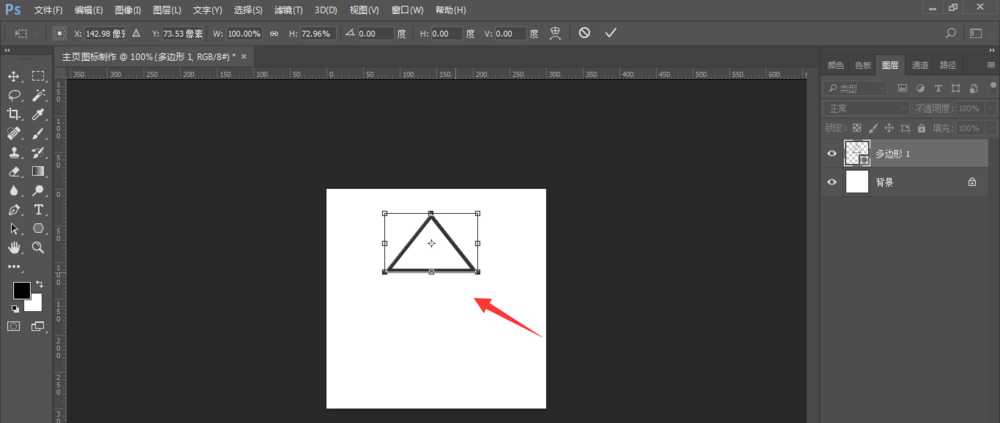The image size is (1000, 423).
Task: Select the Move tool
Action: click(15, 76)
